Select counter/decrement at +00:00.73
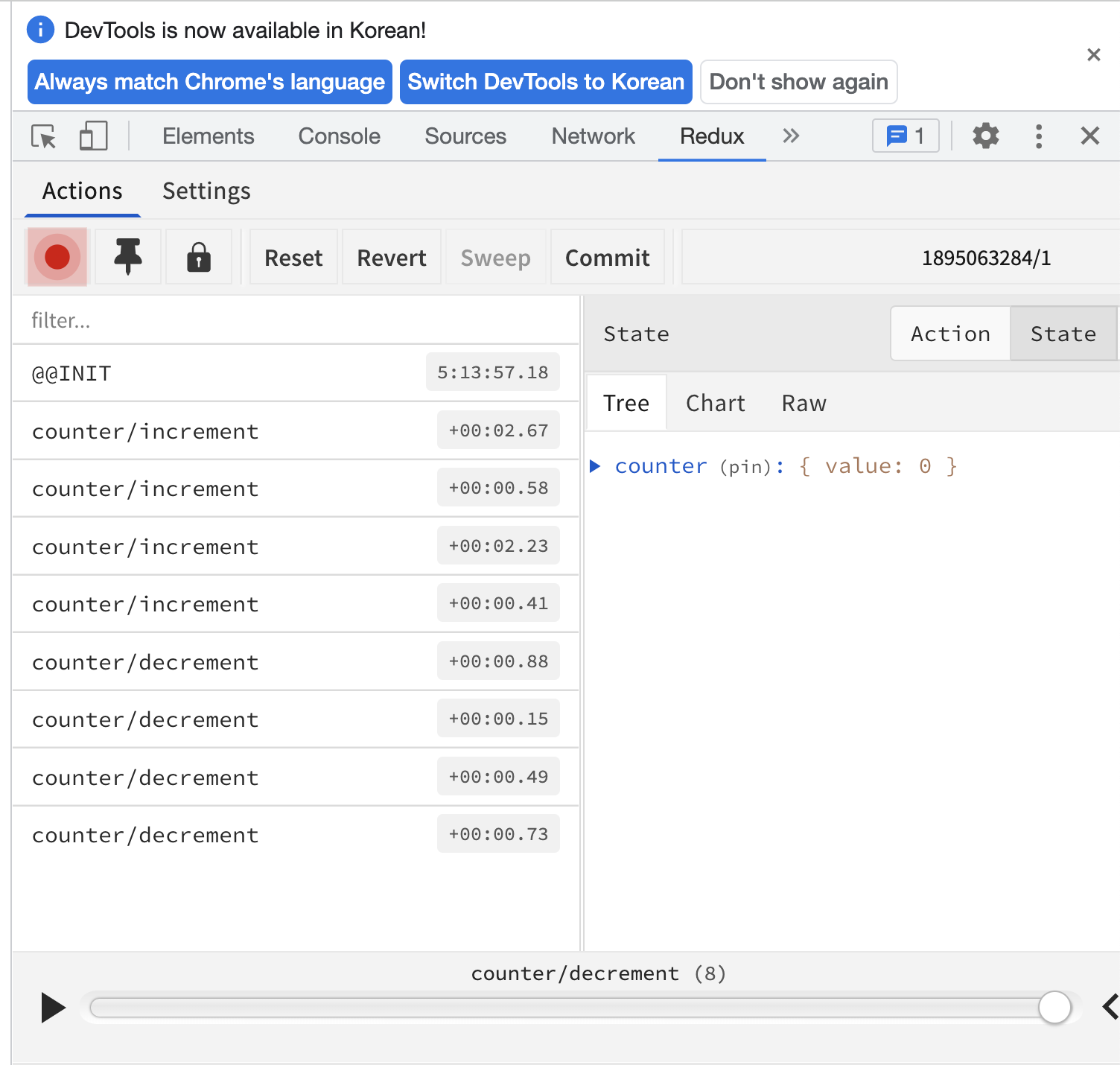The image size is (1120, 1065). click(296, 835)
